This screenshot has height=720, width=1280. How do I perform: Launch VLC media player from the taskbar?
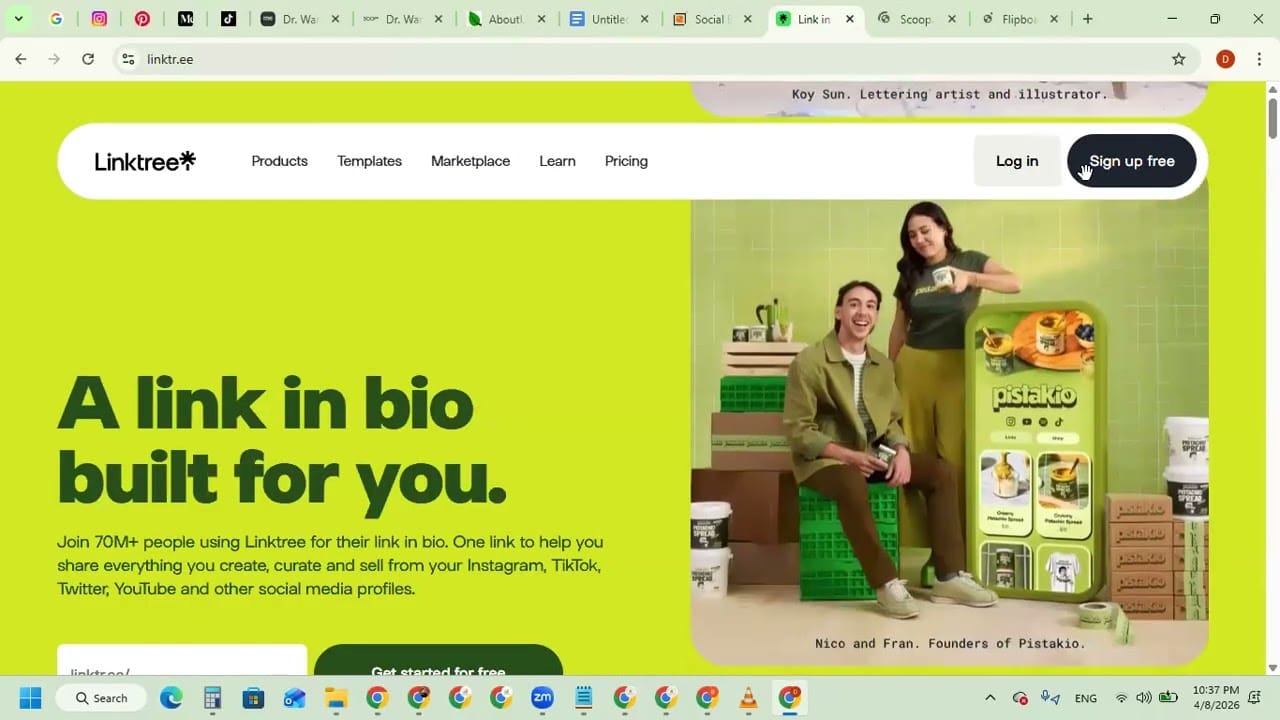click(748, 697)
